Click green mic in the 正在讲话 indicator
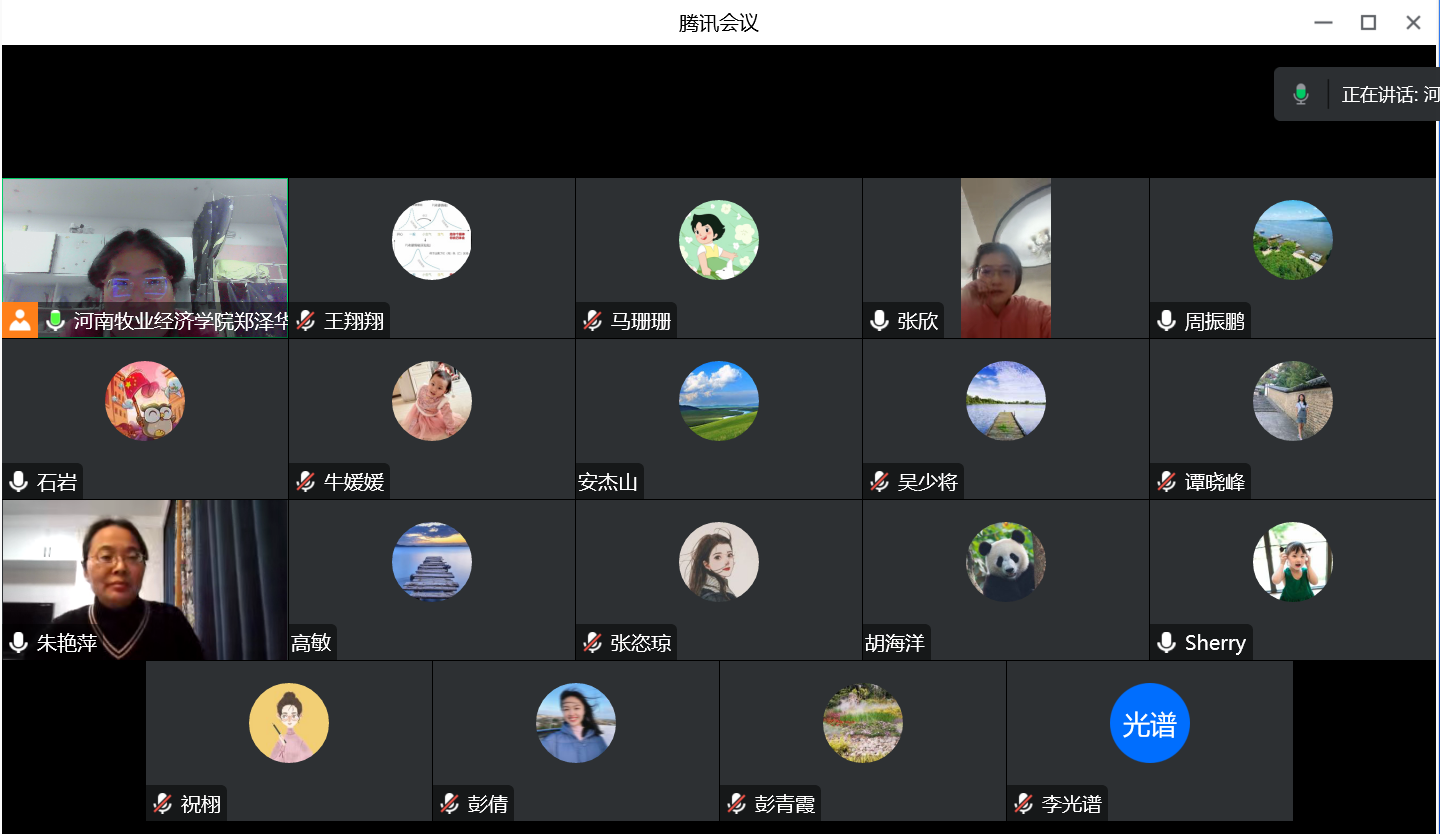 click(x=1300, y=94)
